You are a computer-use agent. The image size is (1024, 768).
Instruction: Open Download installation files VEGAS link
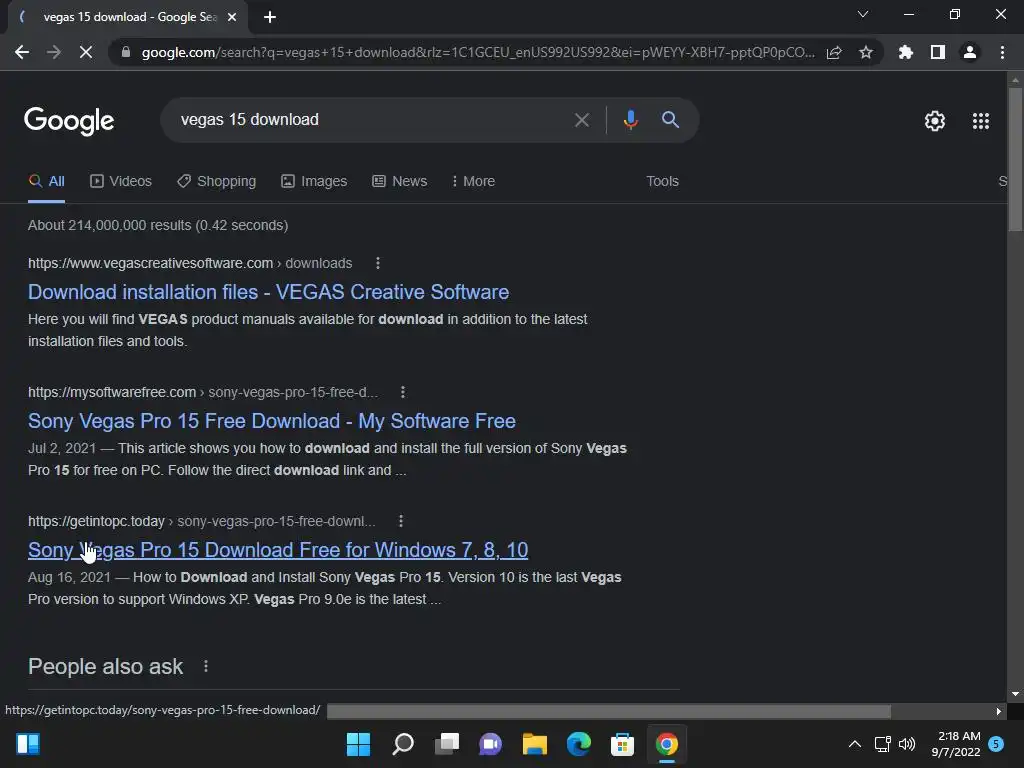268,292
